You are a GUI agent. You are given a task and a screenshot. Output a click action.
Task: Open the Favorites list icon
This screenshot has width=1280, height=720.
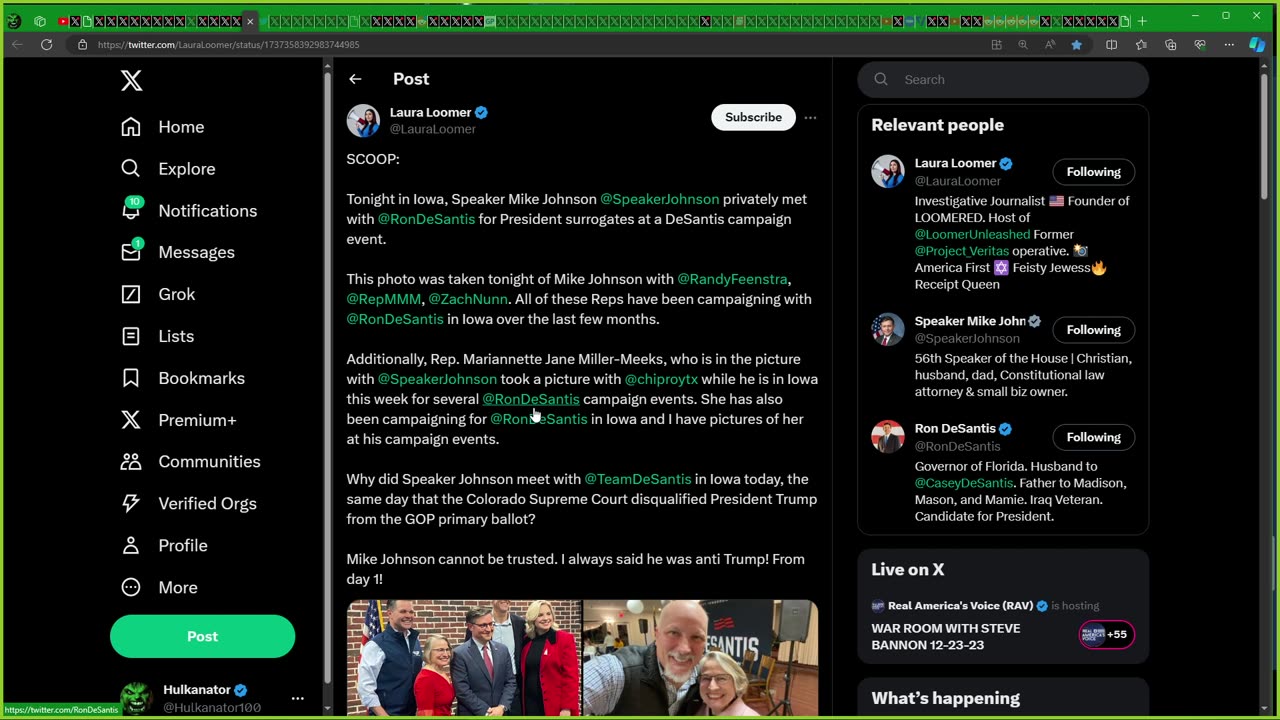point(1141,45)
